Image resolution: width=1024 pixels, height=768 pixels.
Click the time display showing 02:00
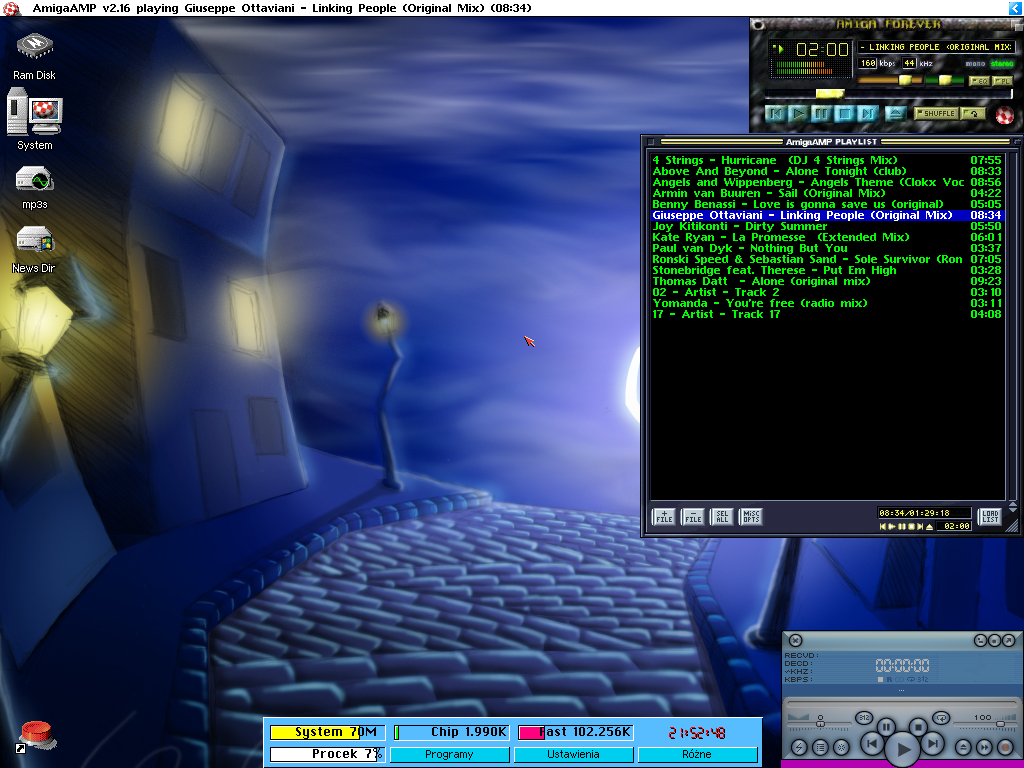click(822, 50)
